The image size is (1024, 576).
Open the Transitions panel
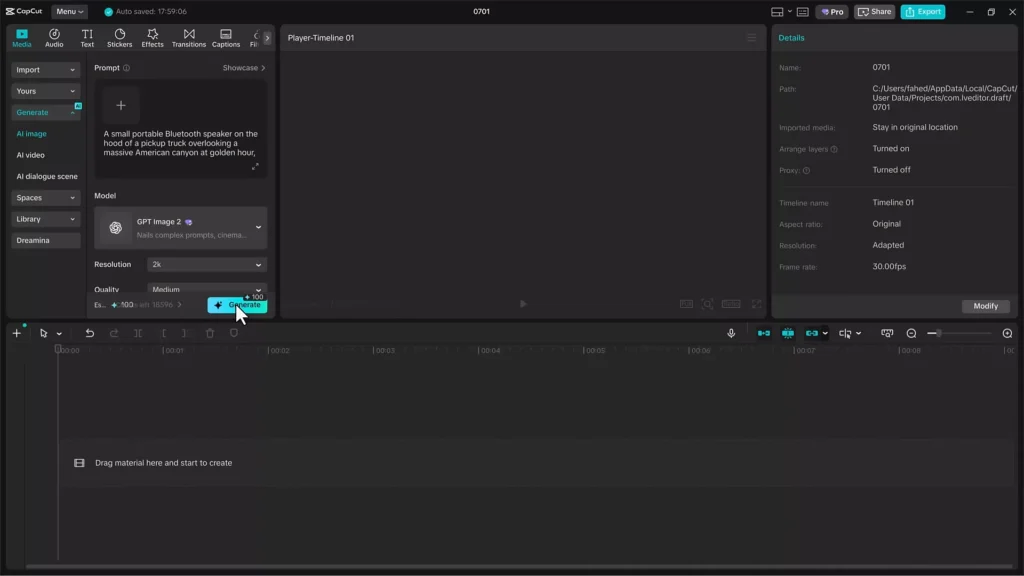point(189,38)
